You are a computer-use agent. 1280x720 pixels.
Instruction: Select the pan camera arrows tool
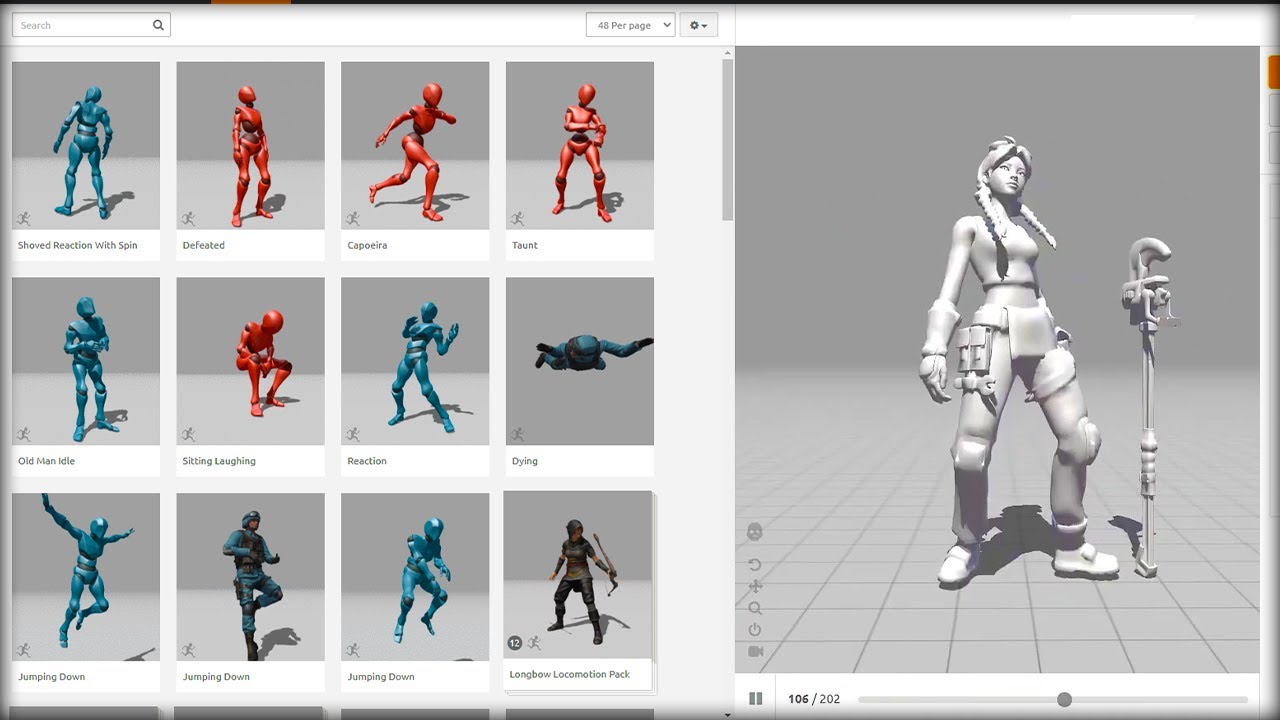click(x=755, y=586)
